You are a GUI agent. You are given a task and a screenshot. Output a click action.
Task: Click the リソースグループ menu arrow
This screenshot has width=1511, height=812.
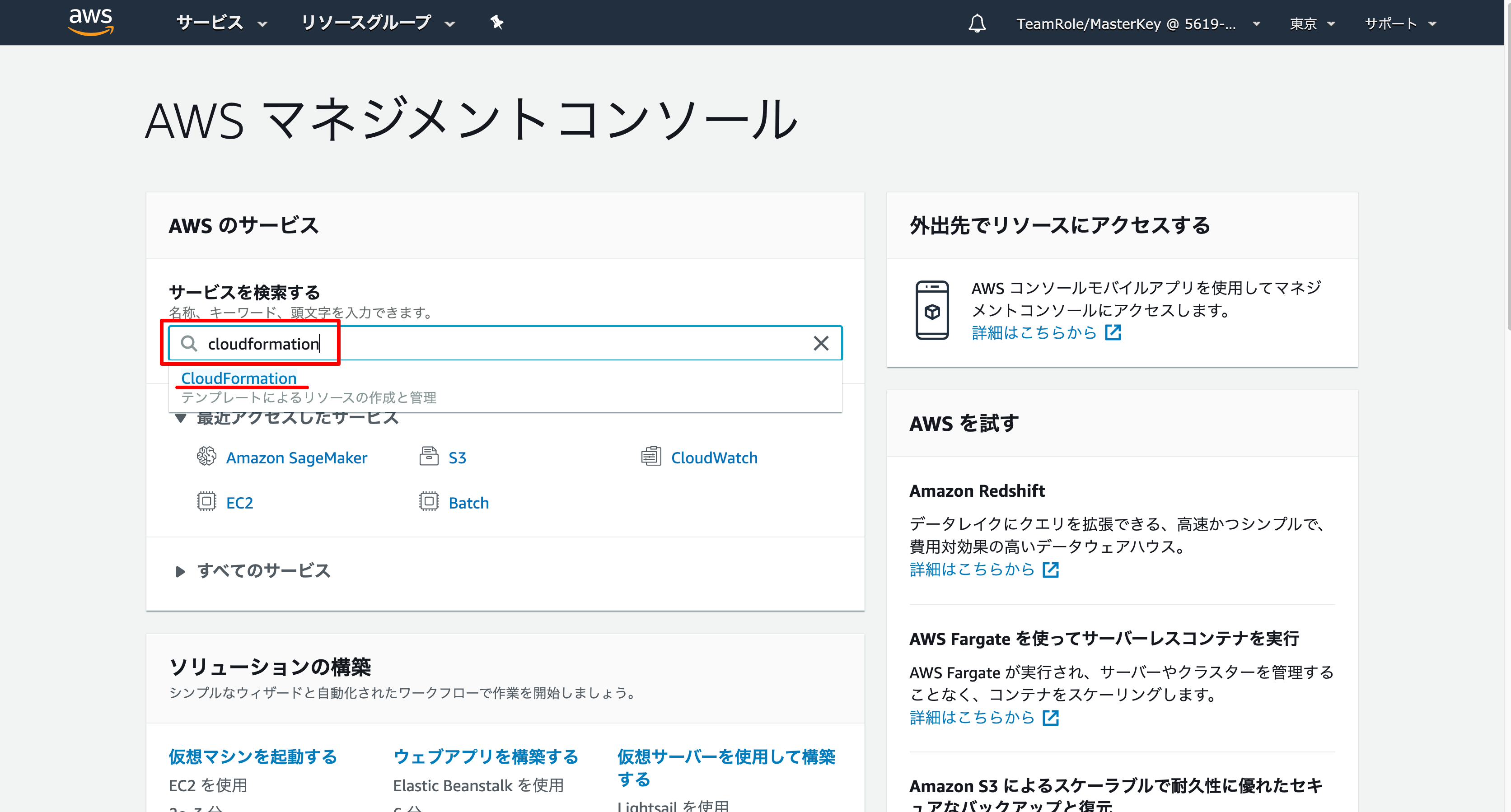pyautogui.click(x=450, y=25)
